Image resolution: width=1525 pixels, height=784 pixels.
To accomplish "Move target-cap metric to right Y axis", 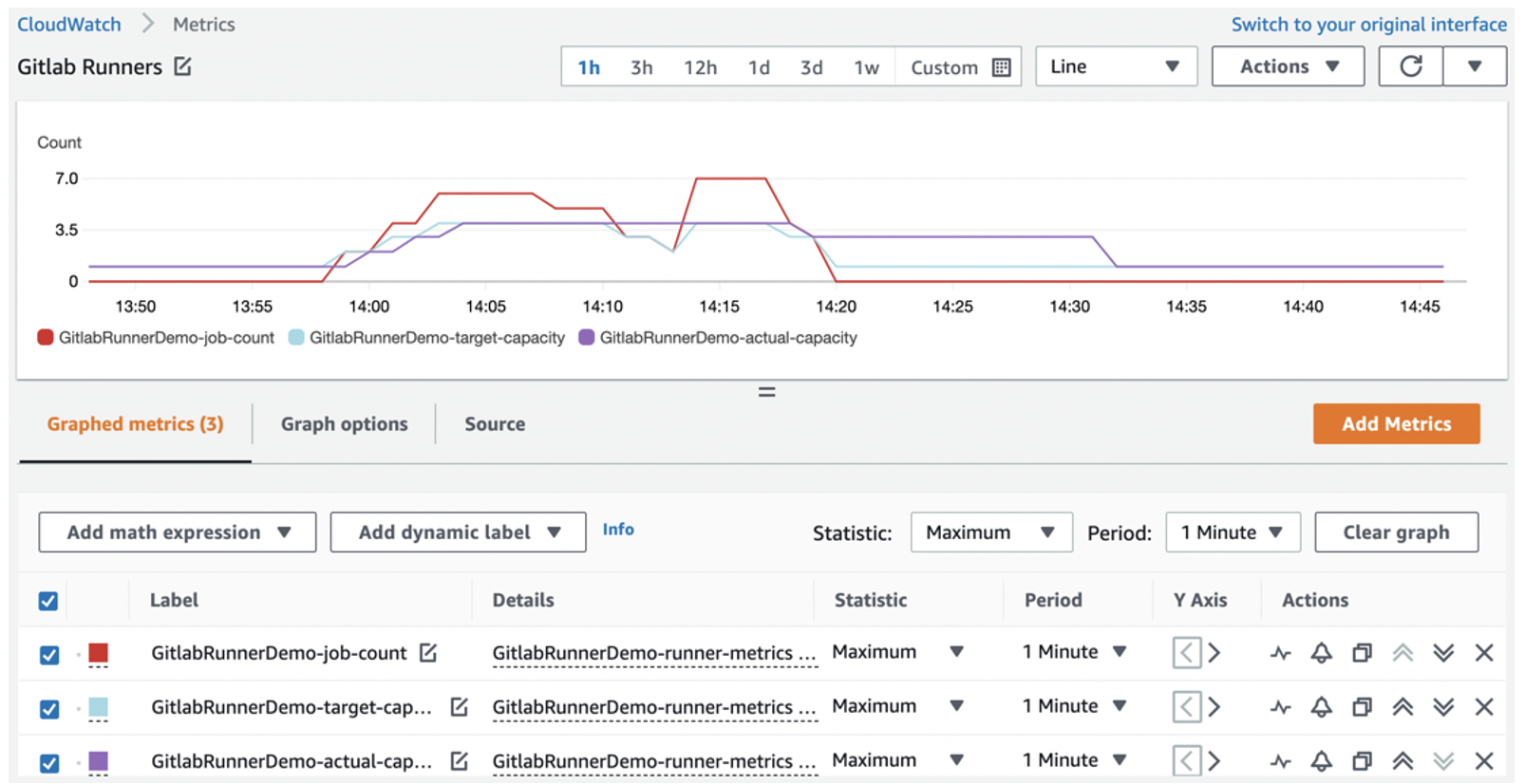I will 1214,707.
